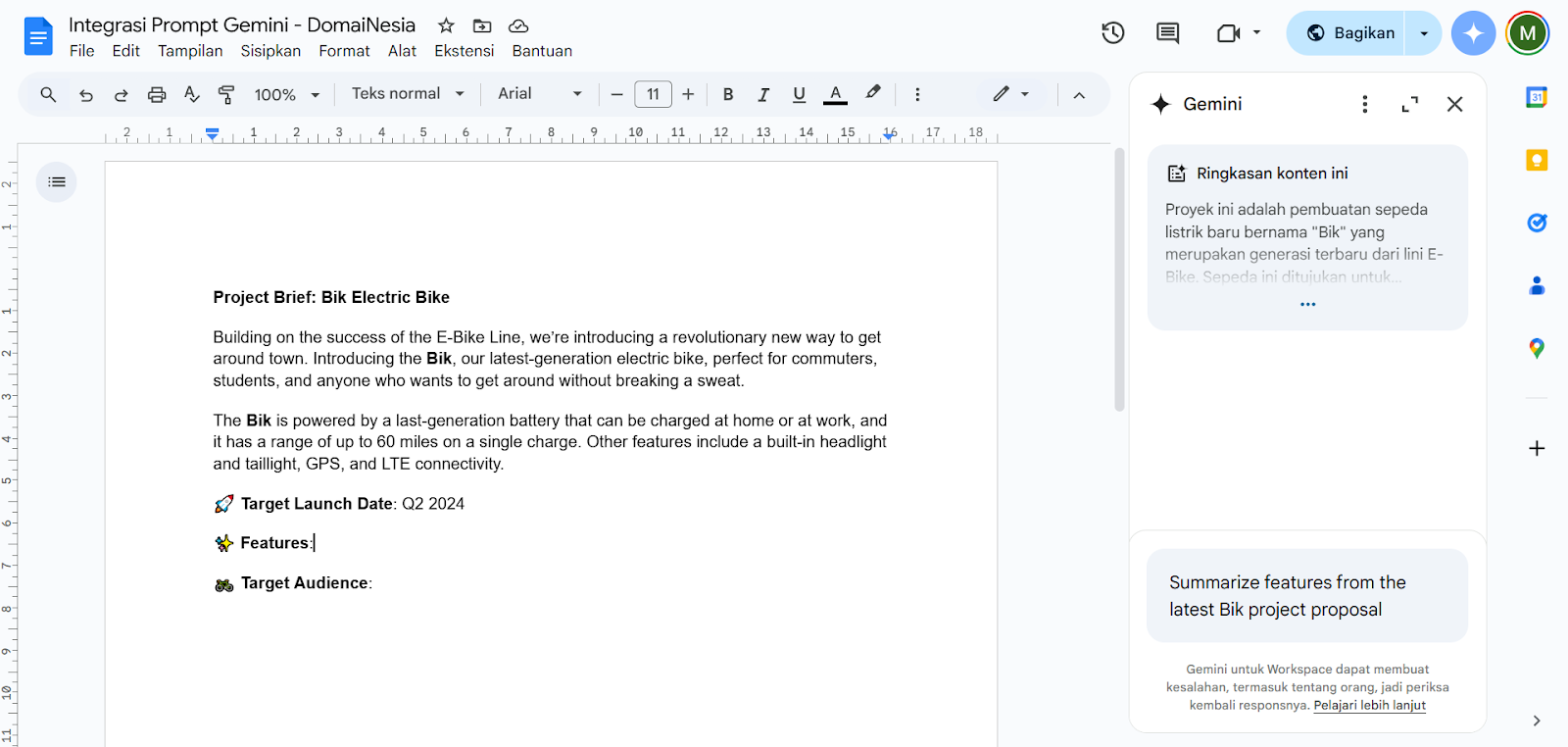Open the Sisipkan menu
Screen dimensions: 1568x747
pyautogui.click(x=270, y=51)
